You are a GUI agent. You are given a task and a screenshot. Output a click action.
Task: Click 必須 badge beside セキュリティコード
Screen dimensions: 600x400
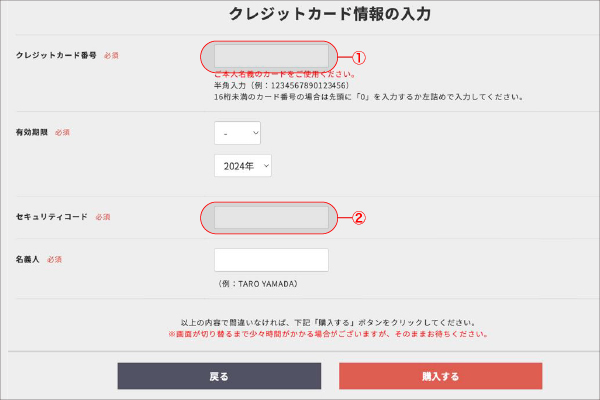coord(103,216)
